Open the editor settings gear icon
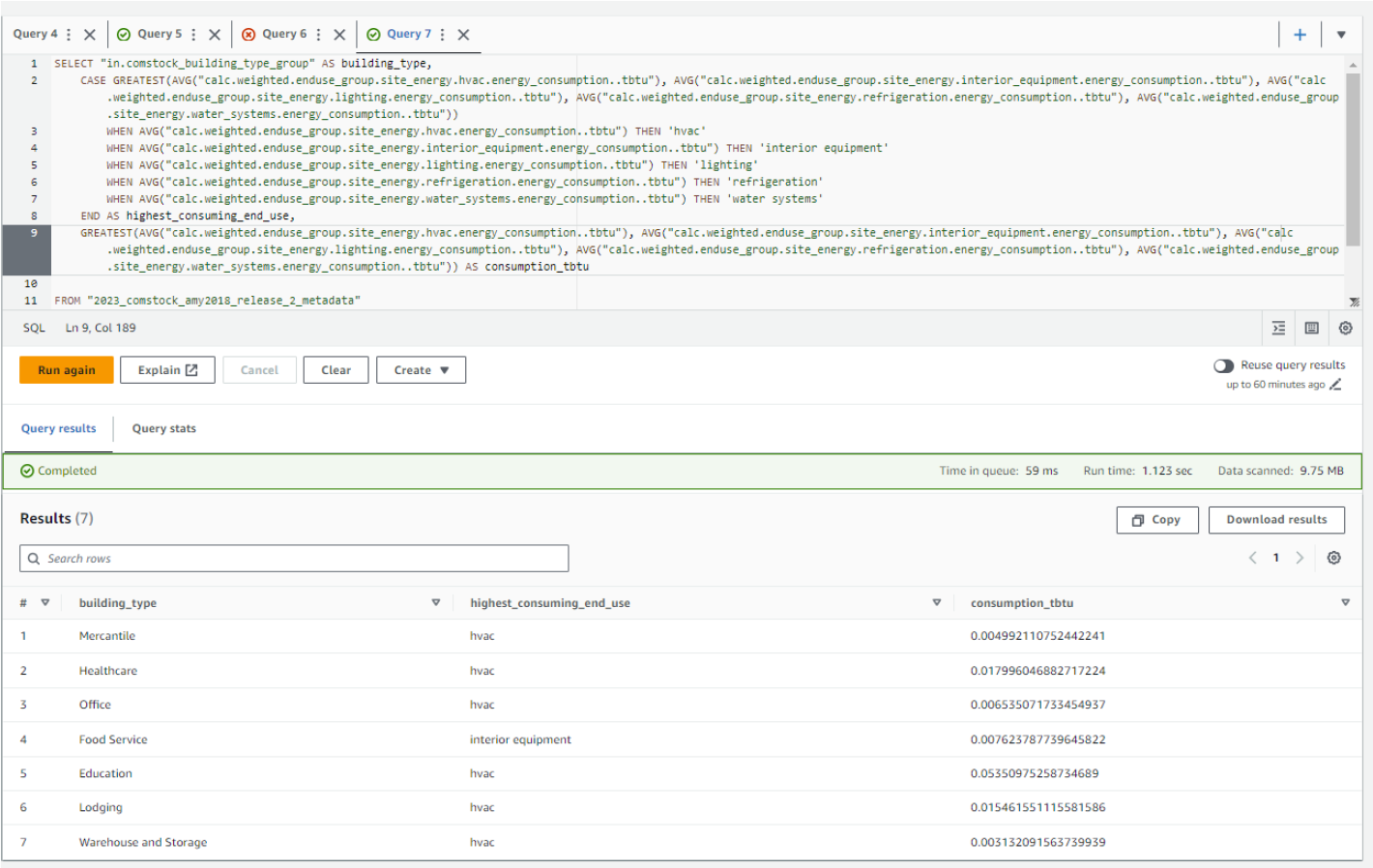The width and height of the screenshot is (1373, 868). pyautogui.click(x=1345, y=329)
